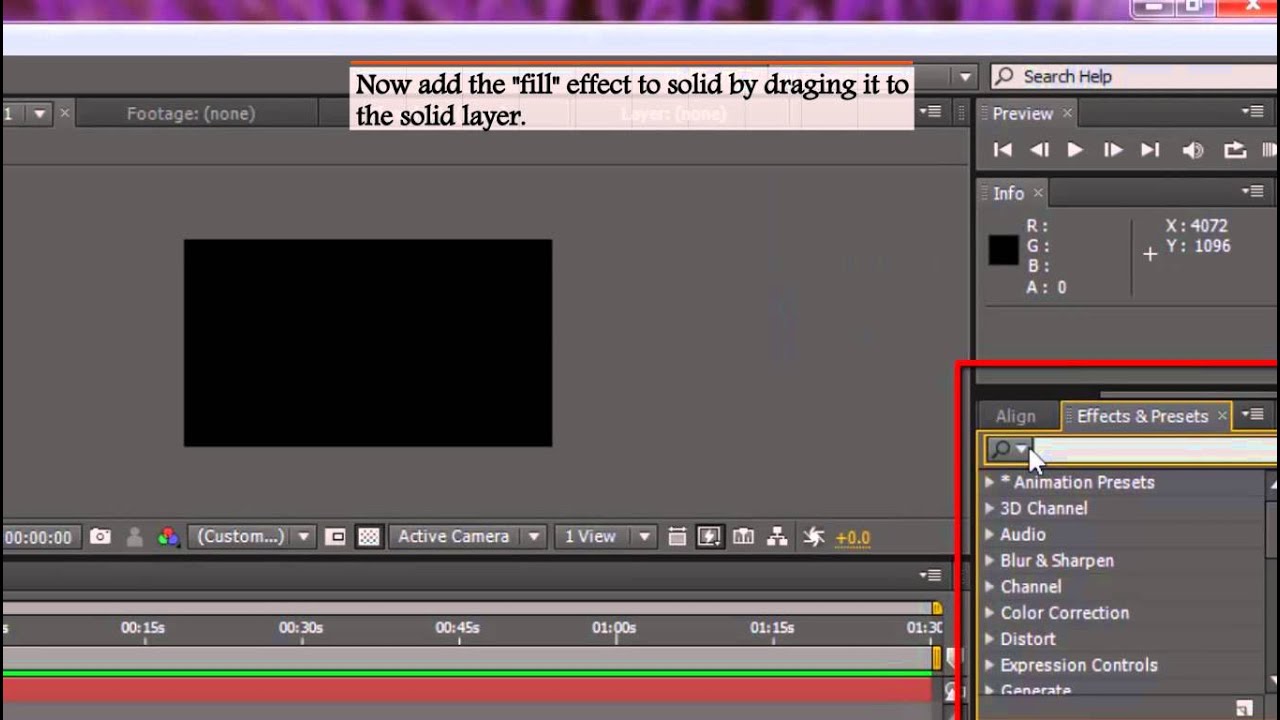This screenshot has height=720, width=1280.
Task: Open the RGB channel display icon
Action: click(x=168, y=537)
